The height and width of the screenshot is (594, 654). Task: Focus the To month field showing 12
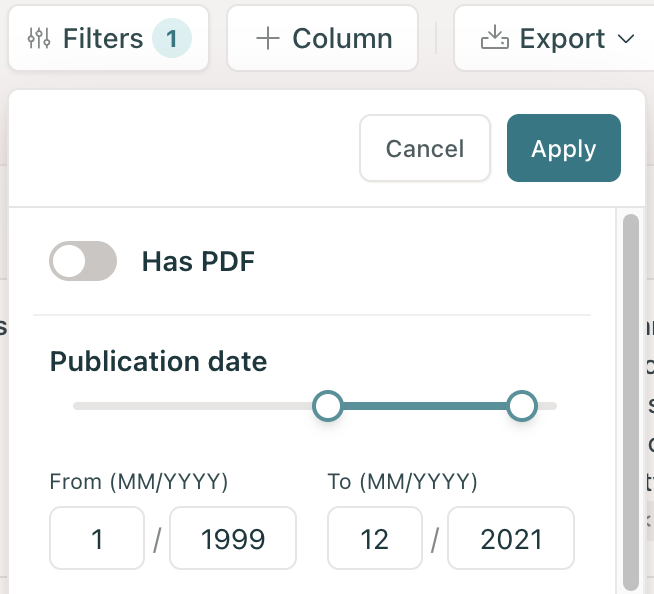click(x=375, y=540)
